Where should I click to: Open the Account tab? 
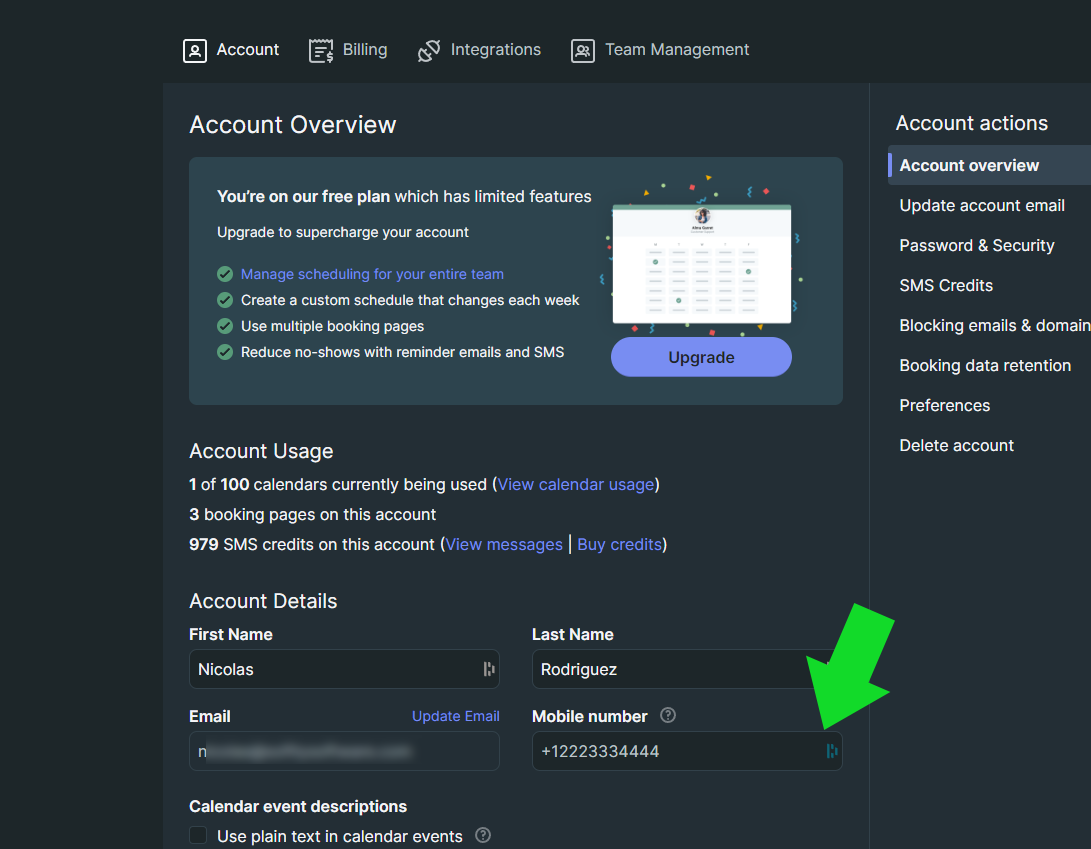(x=231, y=50)
